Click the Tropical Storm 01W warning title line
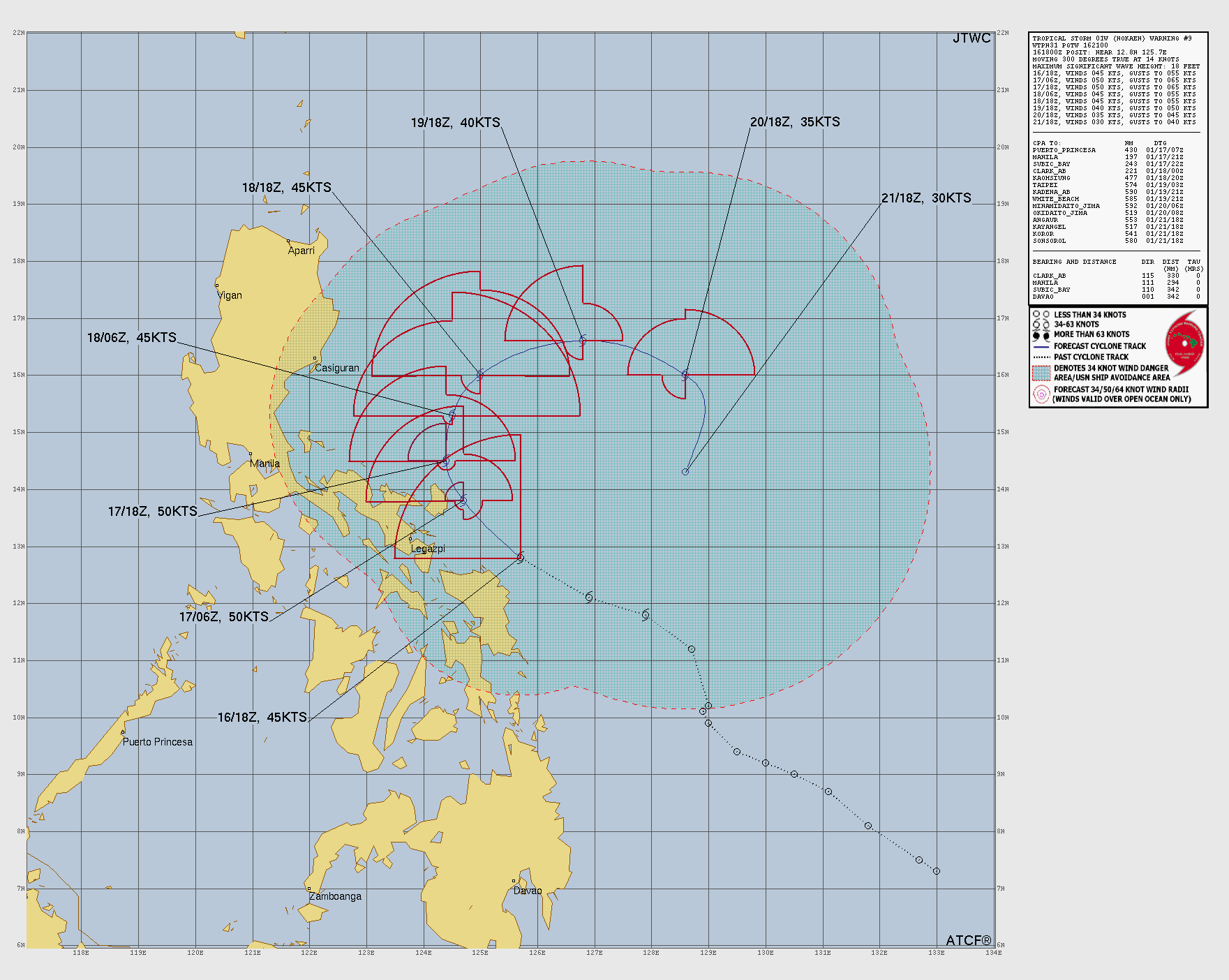Viewport: 1229px width, 980px height. pyautogui.click(x=1112, y=38)
